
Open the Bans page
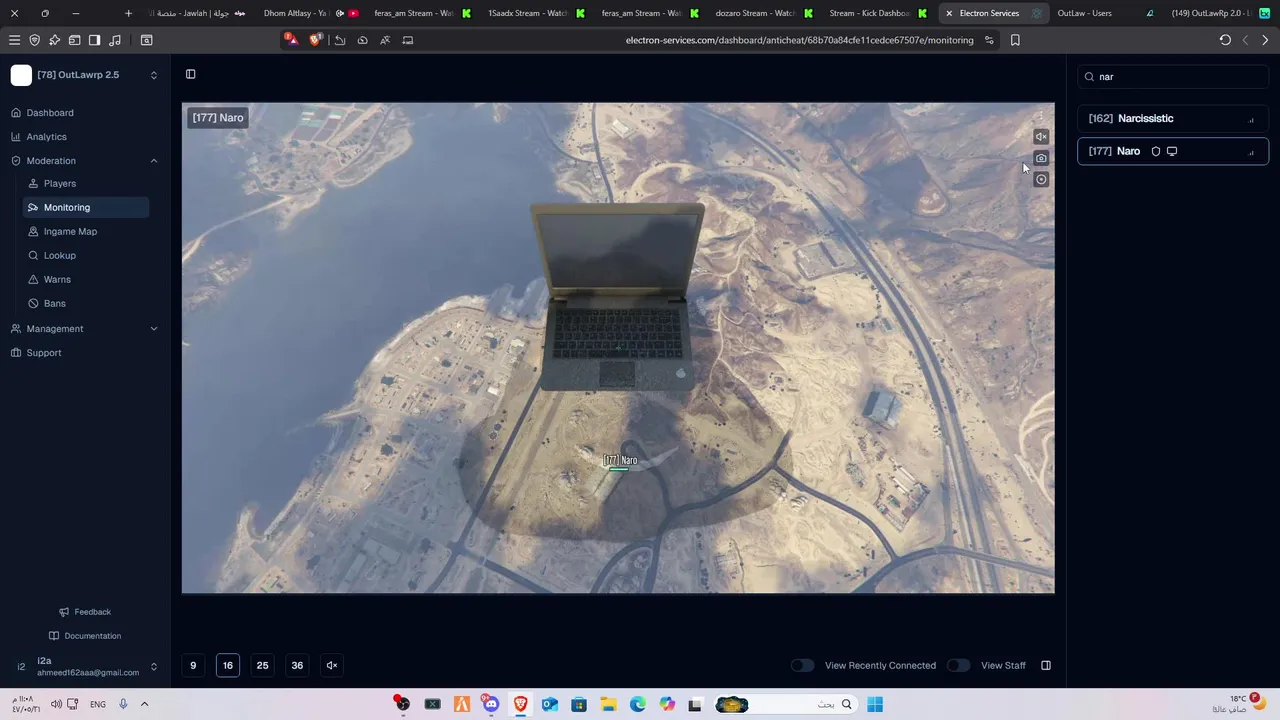coord(86,303)
